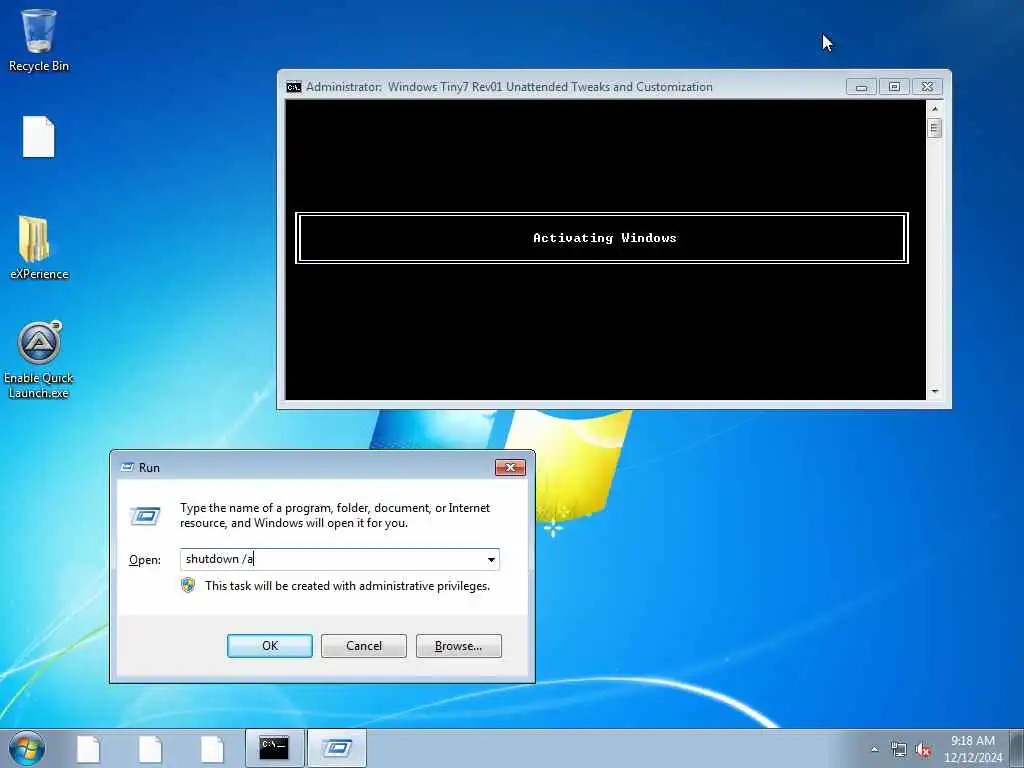
Task: Open the eXPerience folder icon
Action: tap(39, 248)
